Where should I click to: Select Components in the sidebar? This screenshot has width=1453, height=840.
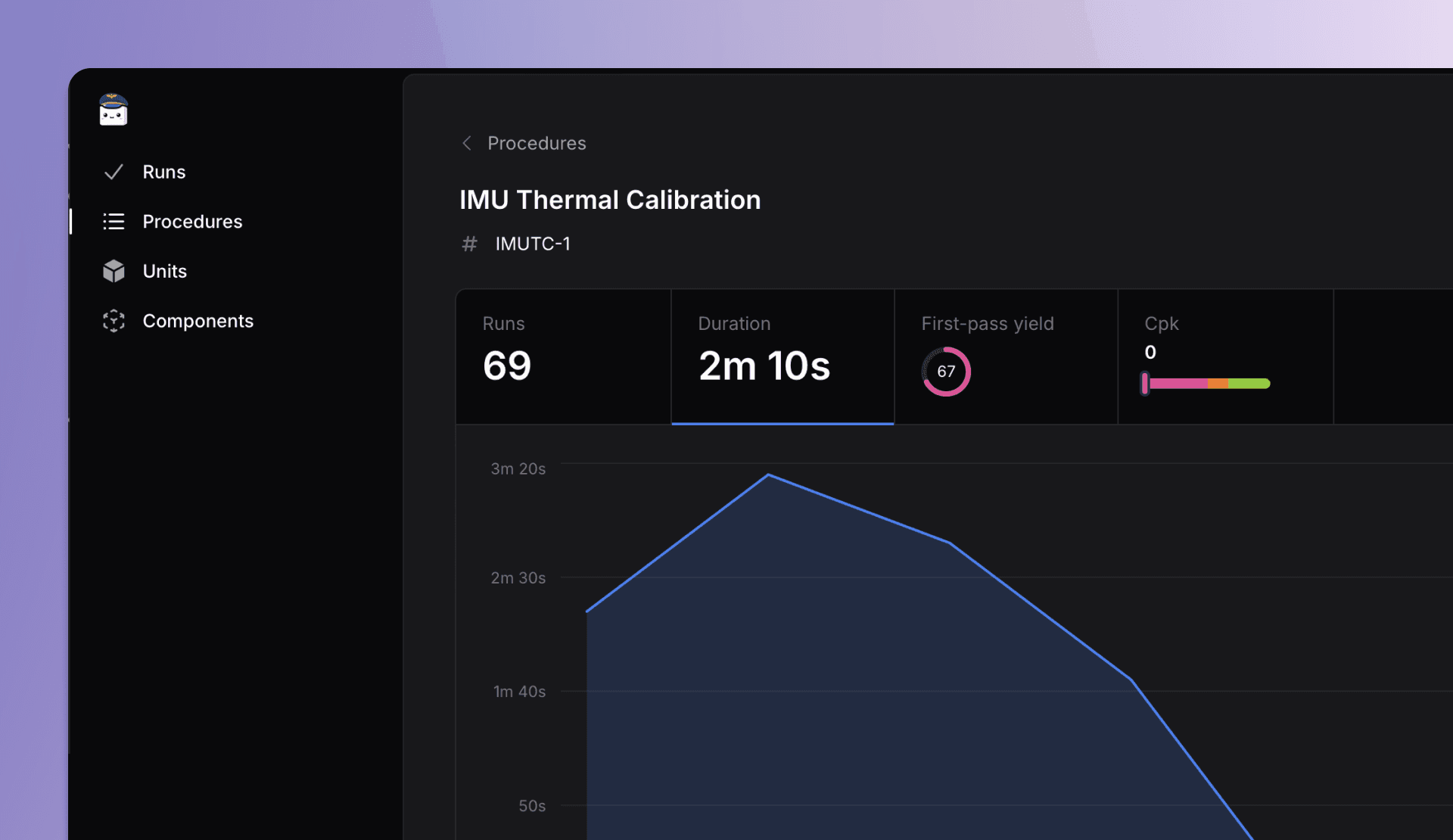coord(198,321)
